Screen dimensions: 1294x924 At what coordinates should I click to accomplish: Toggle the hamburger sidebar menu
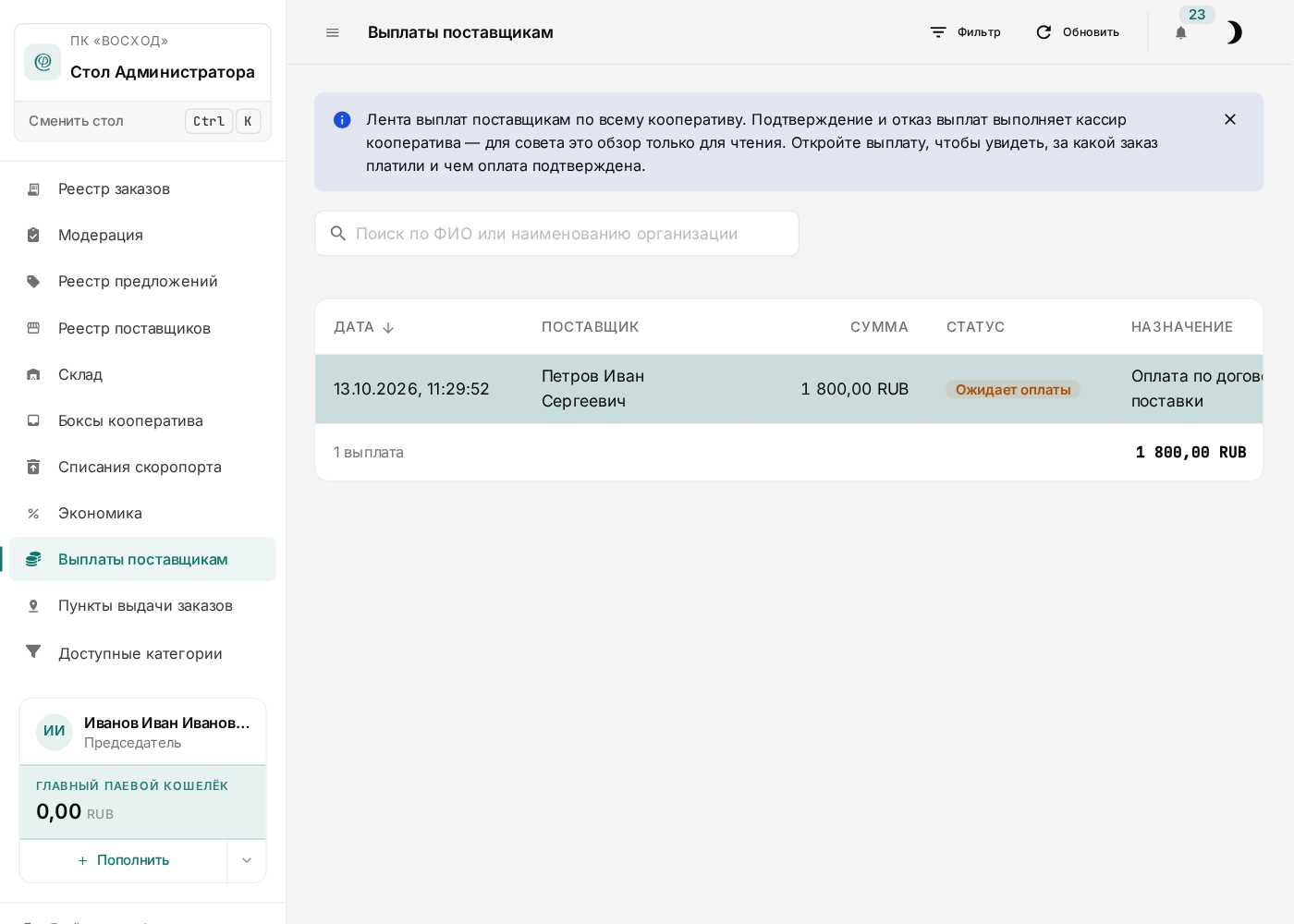(333, 32)
